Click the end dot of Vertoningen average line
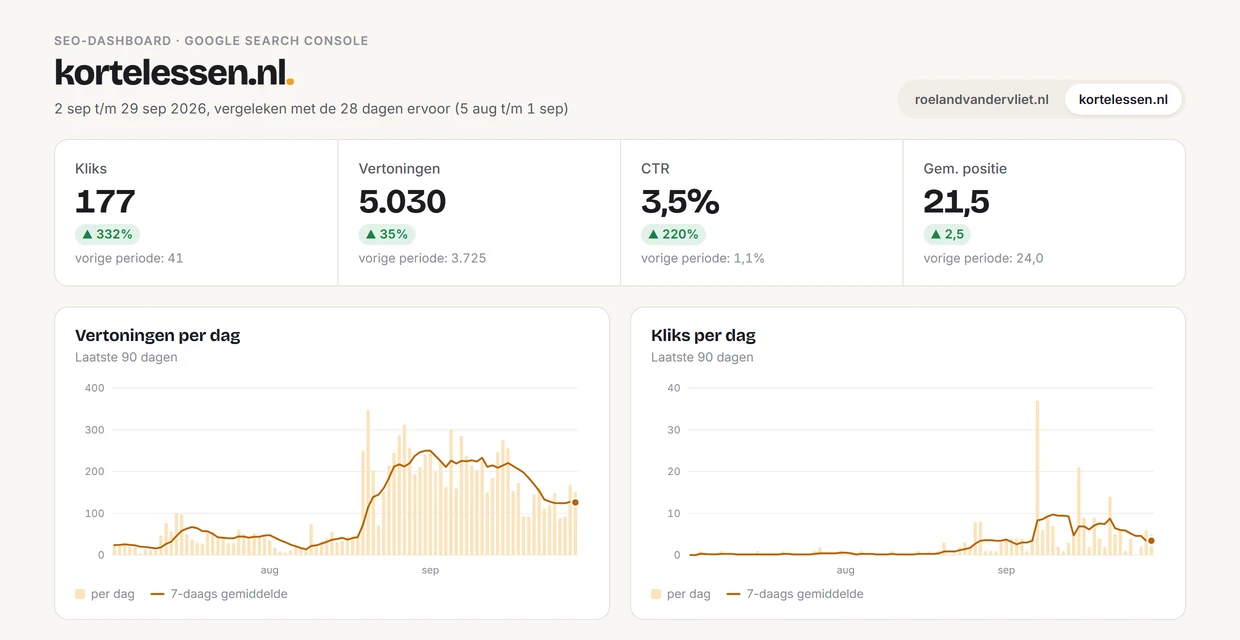Screen dimensions: 1240x640 point(575,503)
